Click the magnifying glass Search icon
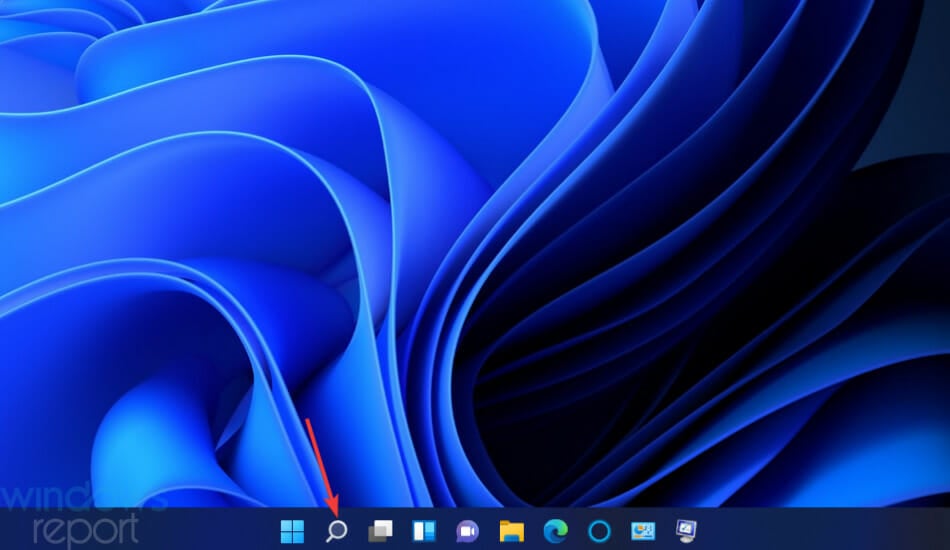 click(x=337, y=530)
